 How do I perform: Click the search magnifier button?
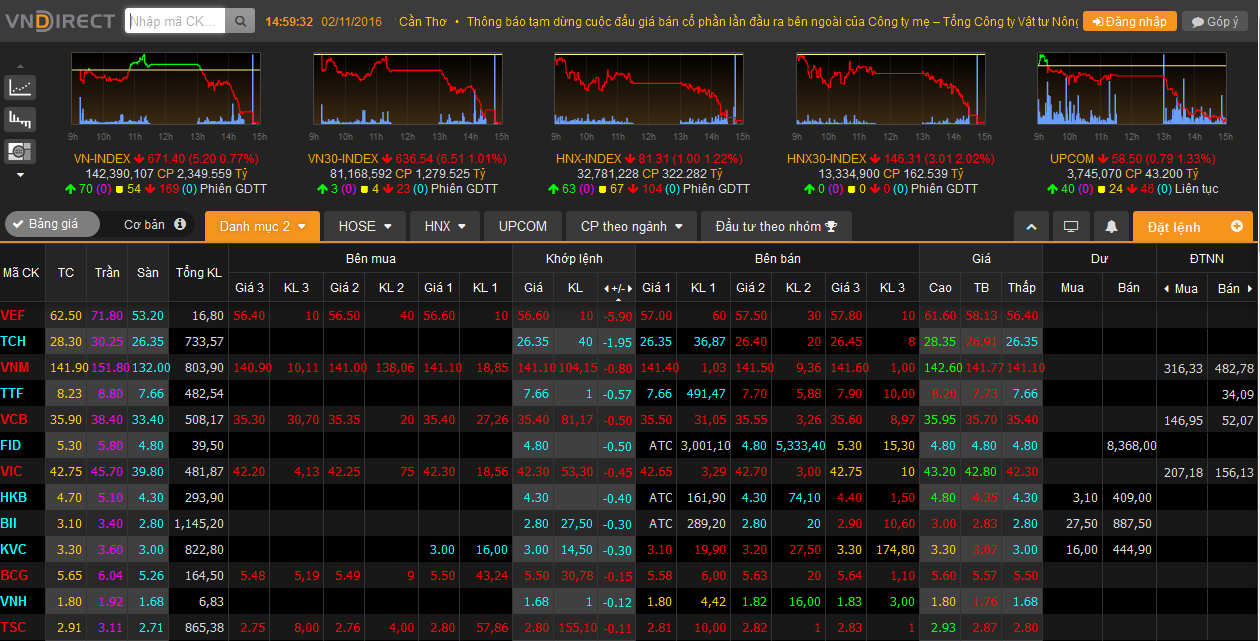pyautogui.click(x=239, y=21)
